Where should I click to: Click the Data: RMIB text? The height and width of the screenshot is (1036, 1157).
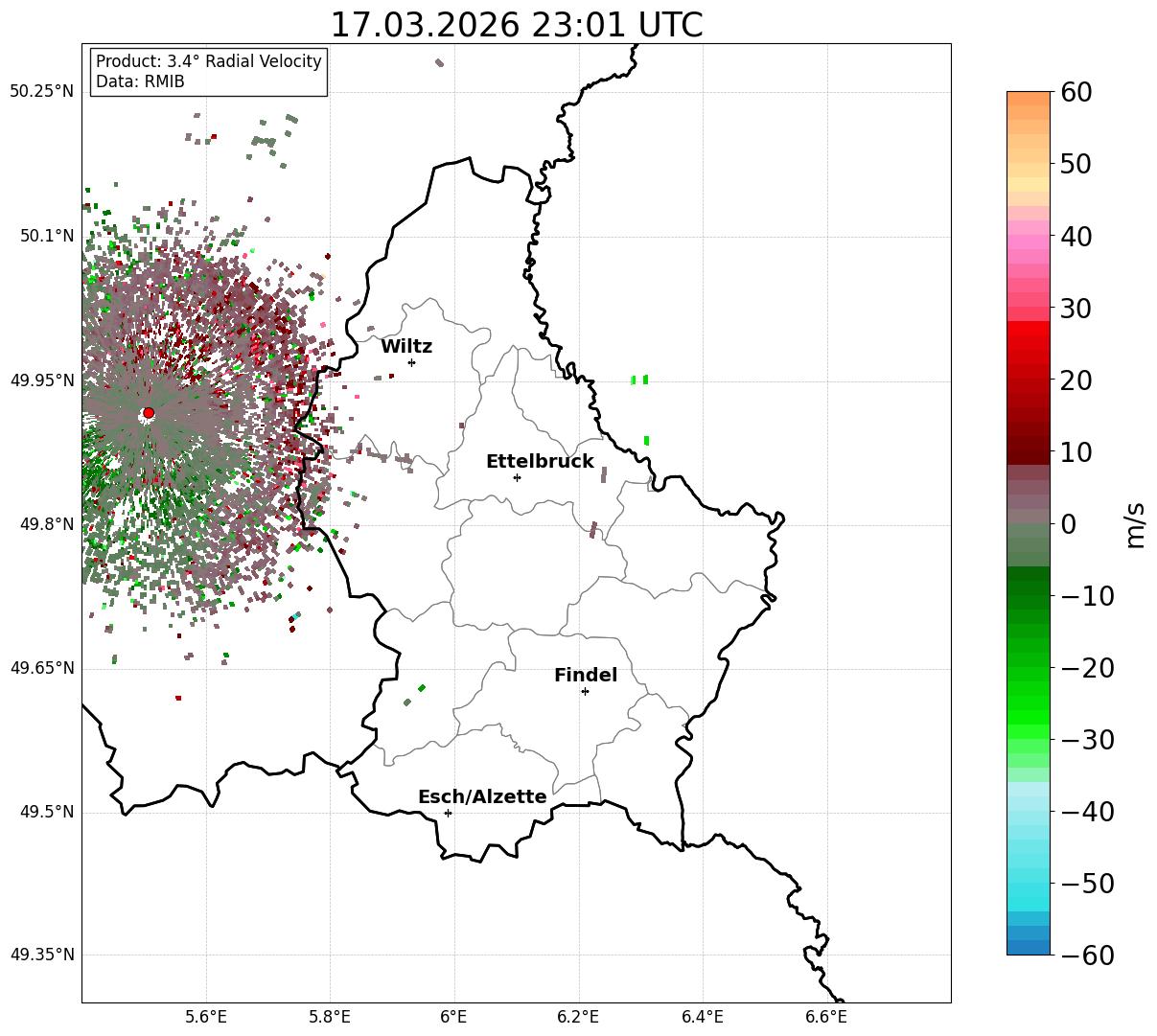(x=140, y=81)
